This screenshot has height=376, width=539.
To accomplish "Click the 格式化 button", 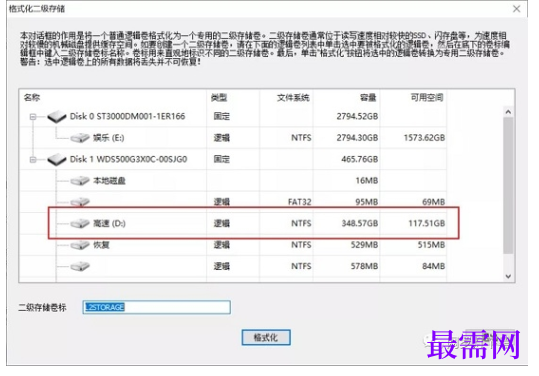I will coord(266,338).
